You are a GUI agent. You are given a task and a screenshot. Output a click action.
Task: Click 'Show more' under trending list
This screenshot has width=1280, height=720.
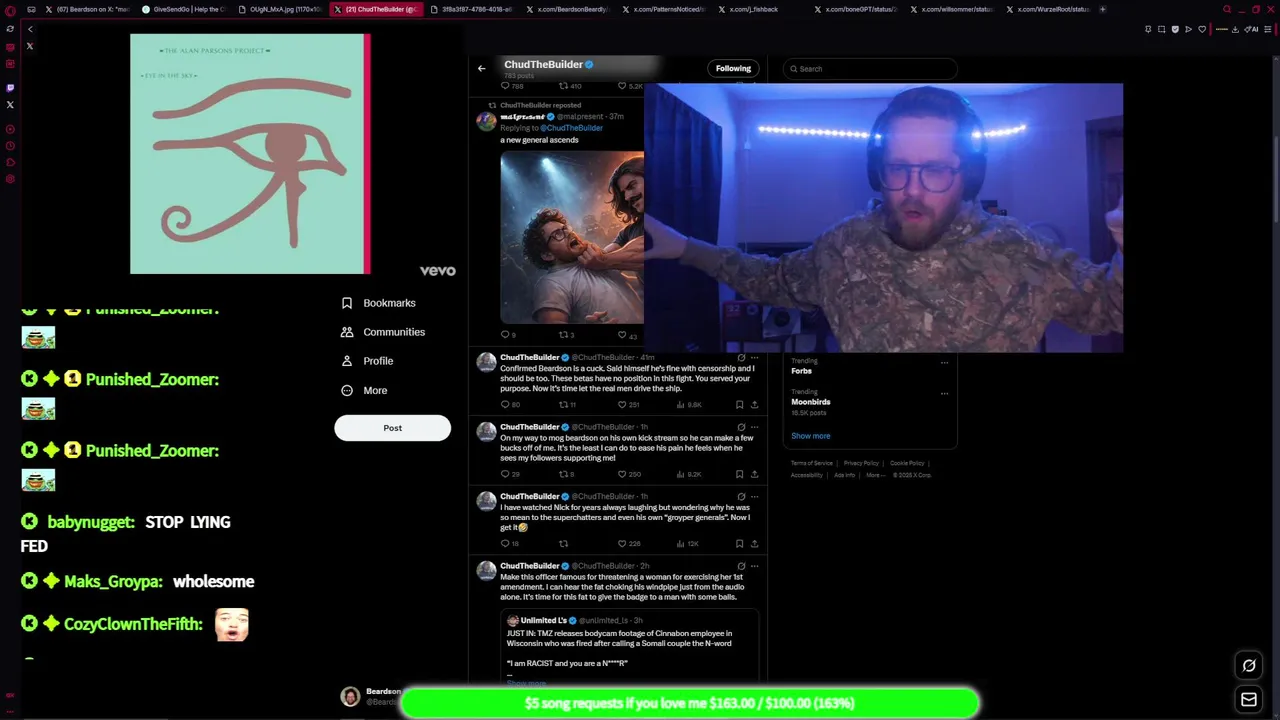click(x=810, y=436)
